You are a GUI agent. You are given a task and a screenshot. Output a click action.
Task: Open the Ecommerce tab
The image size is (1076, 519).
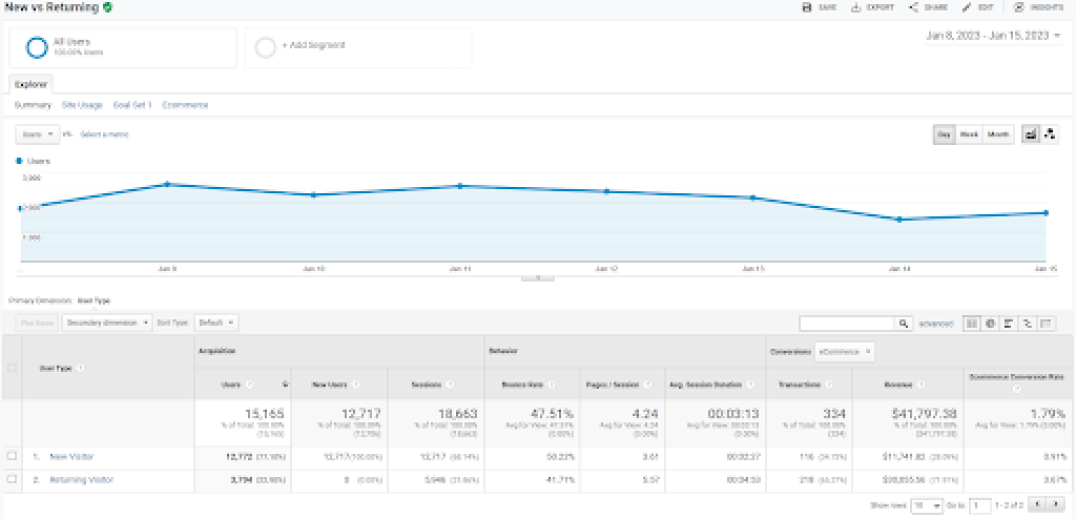(x=185, y=105)
